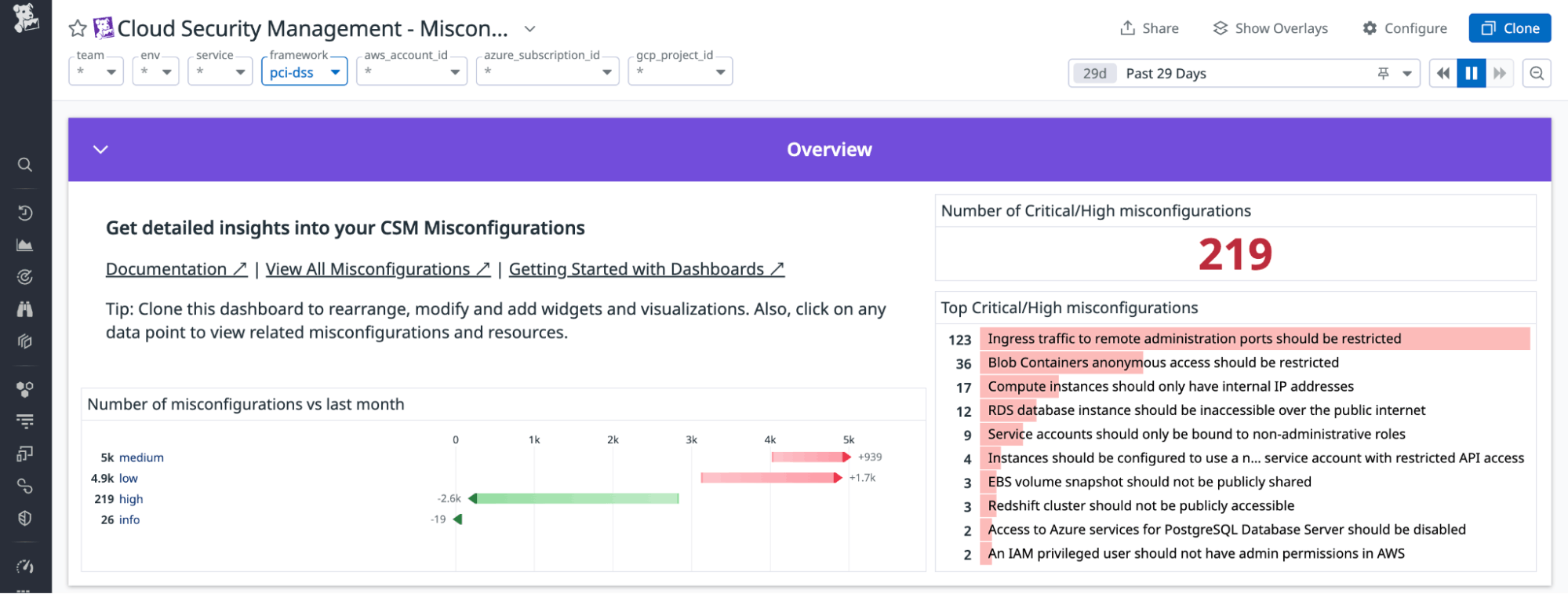Pause live dashboard updates
Screen dimensions: 1568x594
coord(1472,73)
